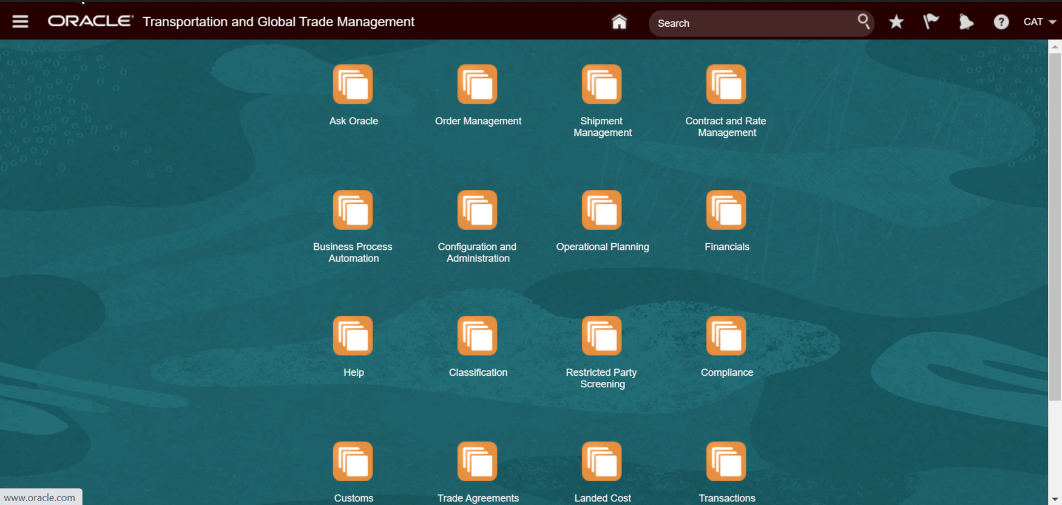This screenshot has height=505, width=1062.
Task: Click Contract and Rate Management label
Action: coord(726,127)
